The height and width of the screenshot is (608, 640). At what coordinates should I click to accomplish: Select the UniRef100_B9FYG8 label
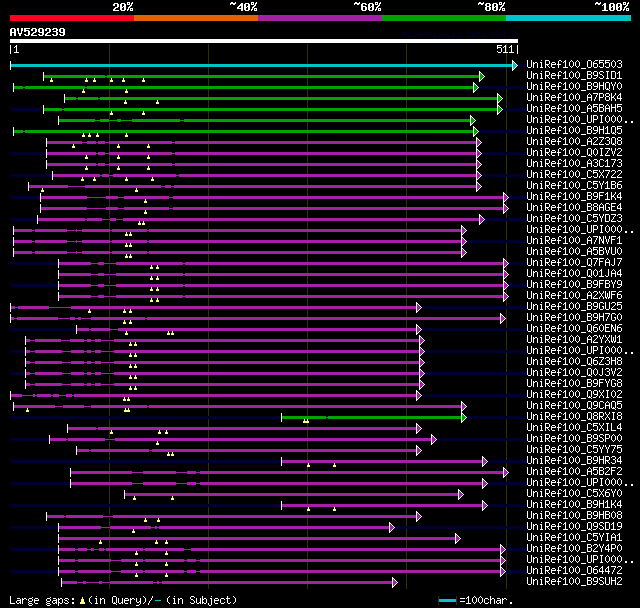coord(574,384)
